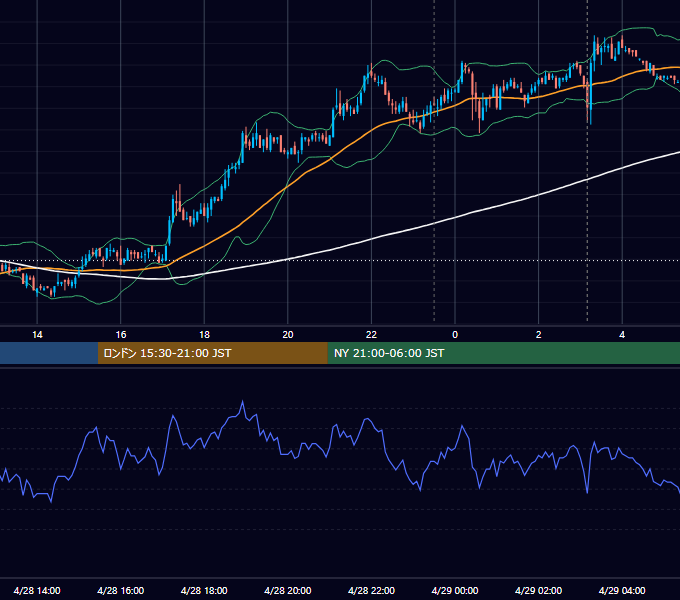Click hour label 16 on price chart axis
Screen dimensions: 680x600
pyautogui.click(x=121, y=335)
